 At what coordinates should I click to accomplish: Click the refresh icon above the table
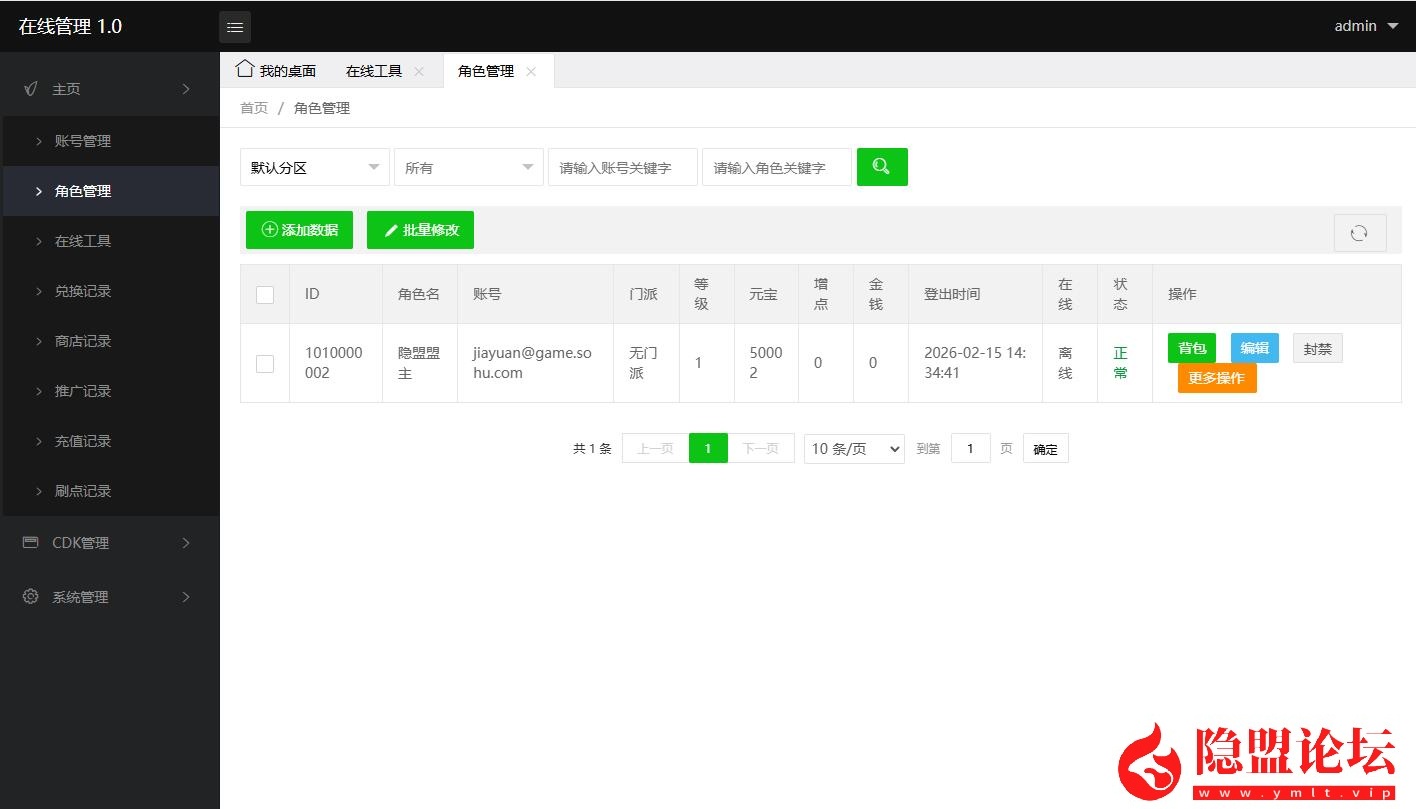coord(1359,232)
